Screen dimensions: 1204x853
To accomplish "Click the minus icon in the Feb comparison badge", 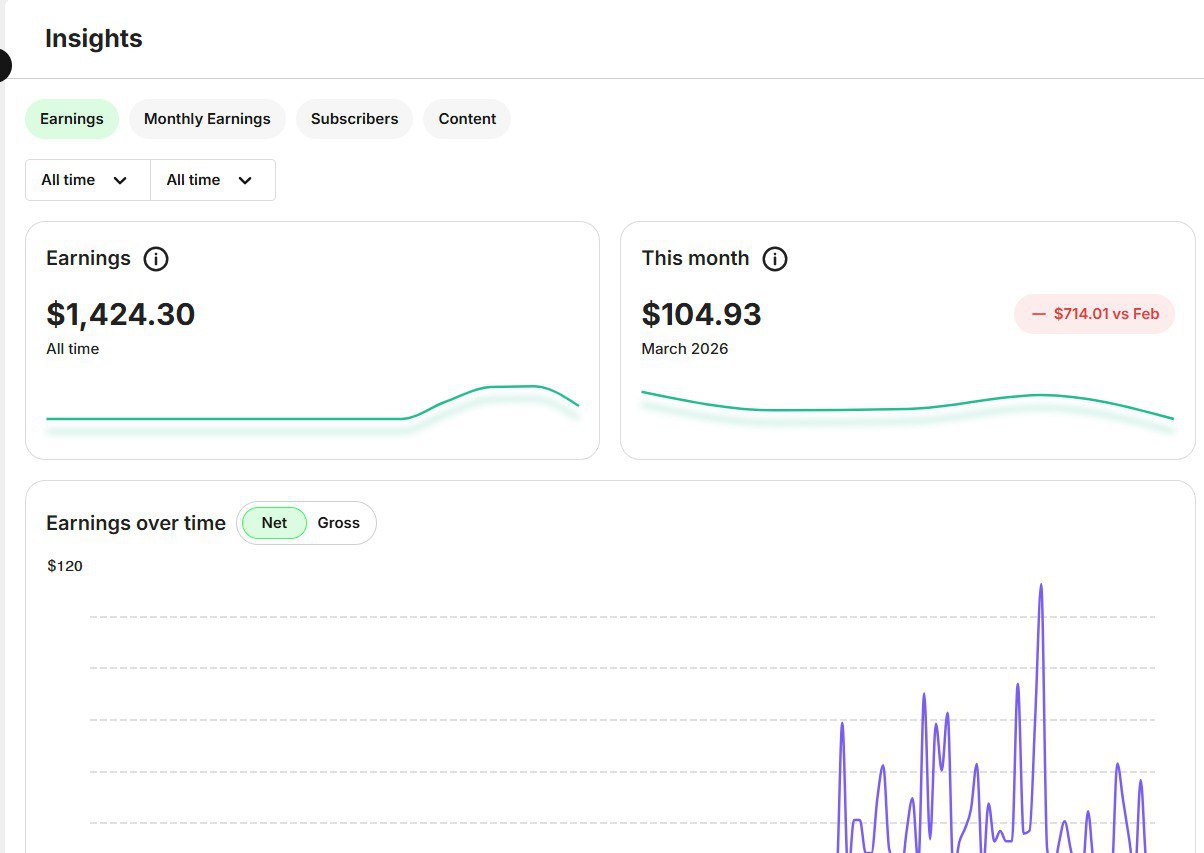I will [x=1038, y=314].
